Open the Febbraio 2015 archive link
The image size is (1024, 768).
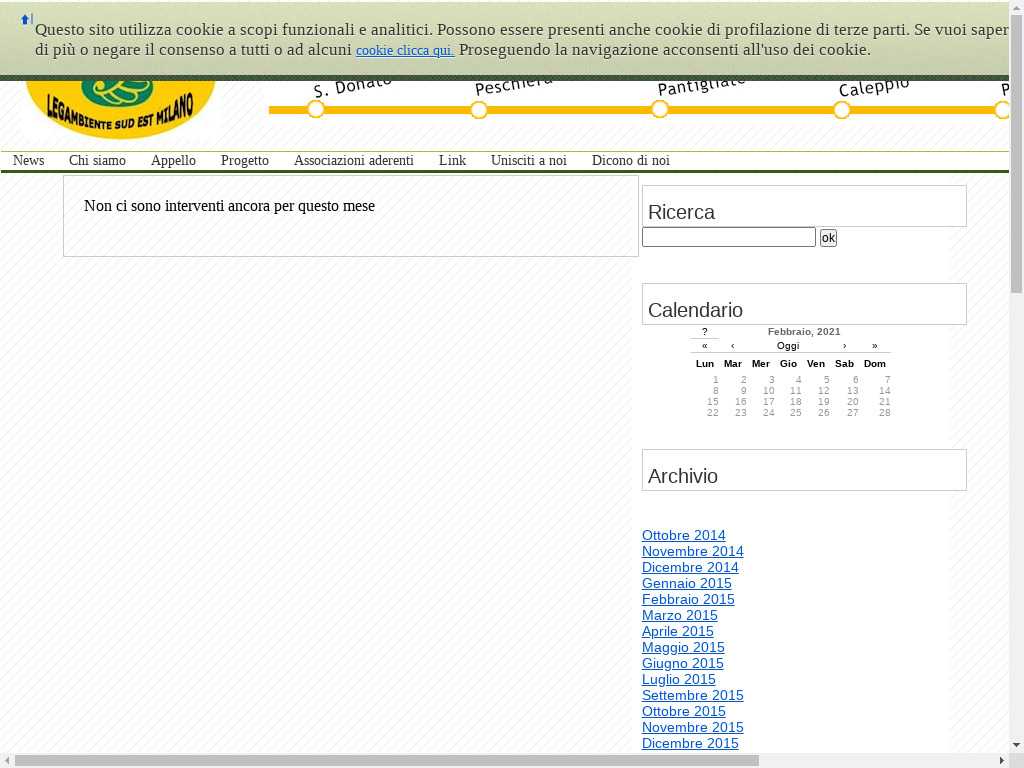688,599
